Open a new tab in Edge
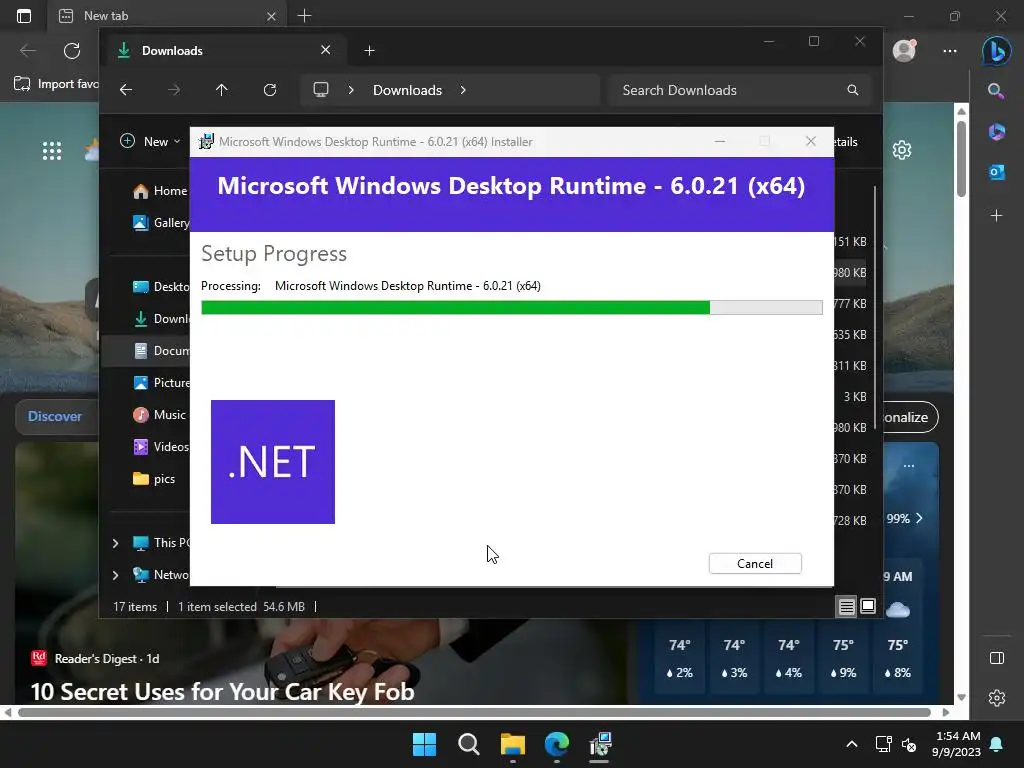The width and height of the screenshot is (1024, 768). [x=304, y=16]
